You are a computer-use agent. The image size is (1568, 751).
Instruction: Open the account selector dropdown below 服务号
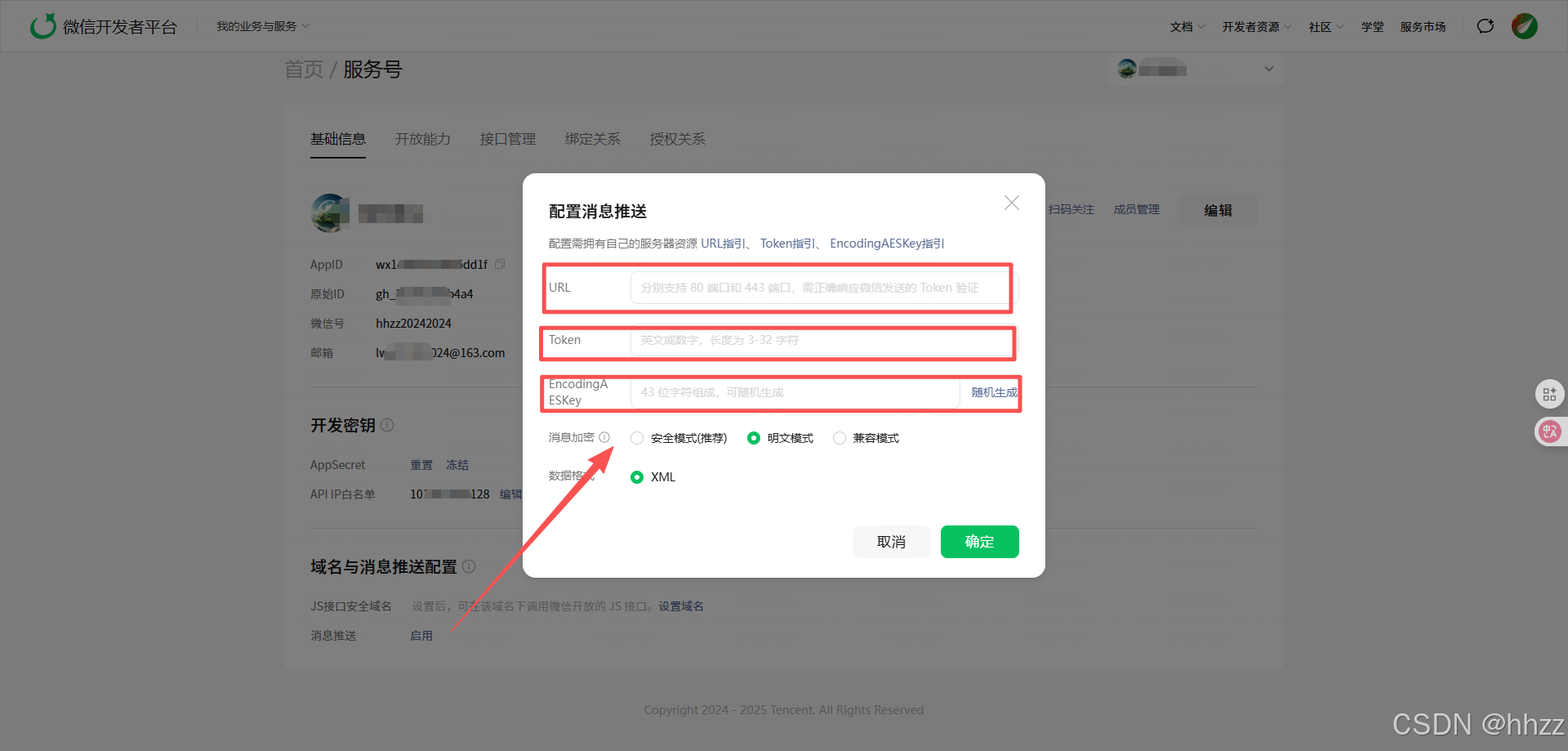click(1194, 69)
